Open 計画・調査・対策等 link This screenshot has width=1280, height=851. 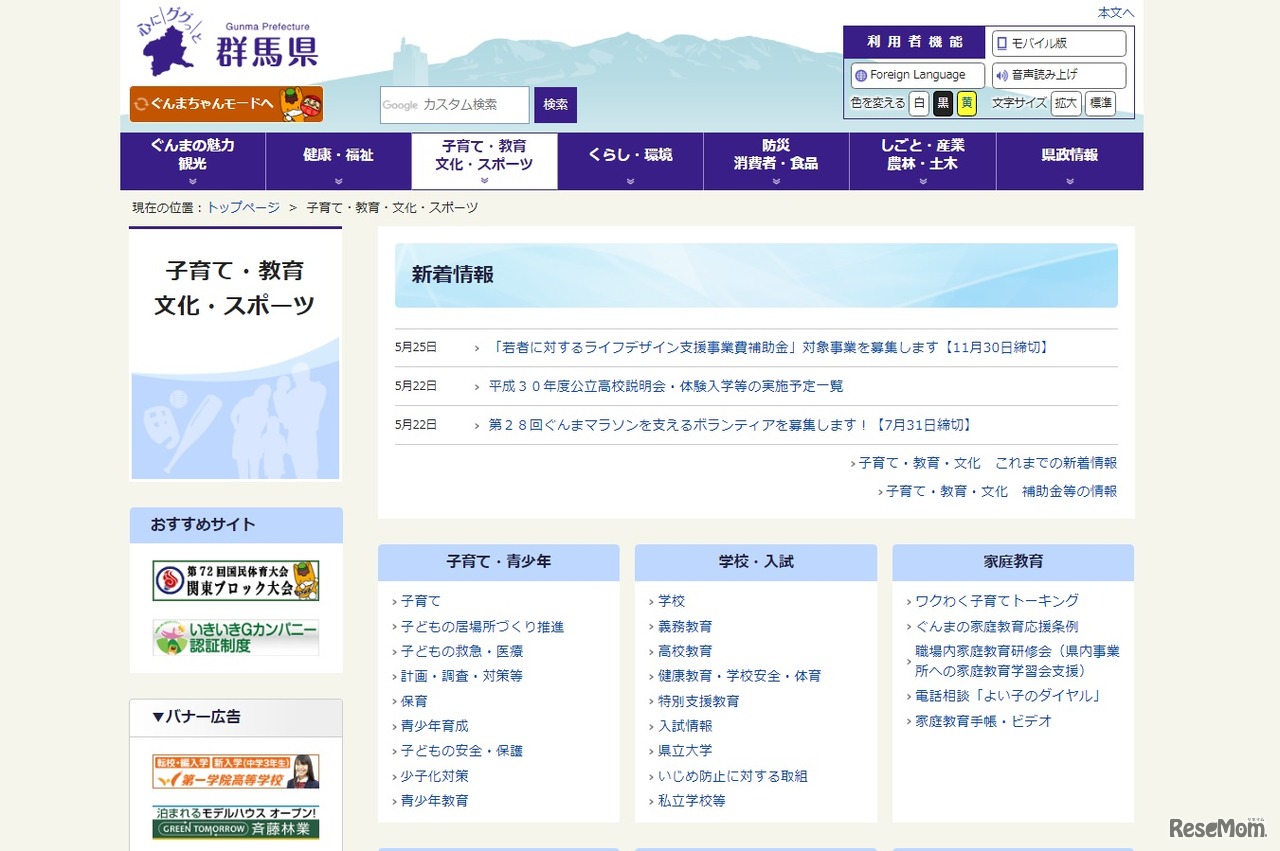pos(462,676)
